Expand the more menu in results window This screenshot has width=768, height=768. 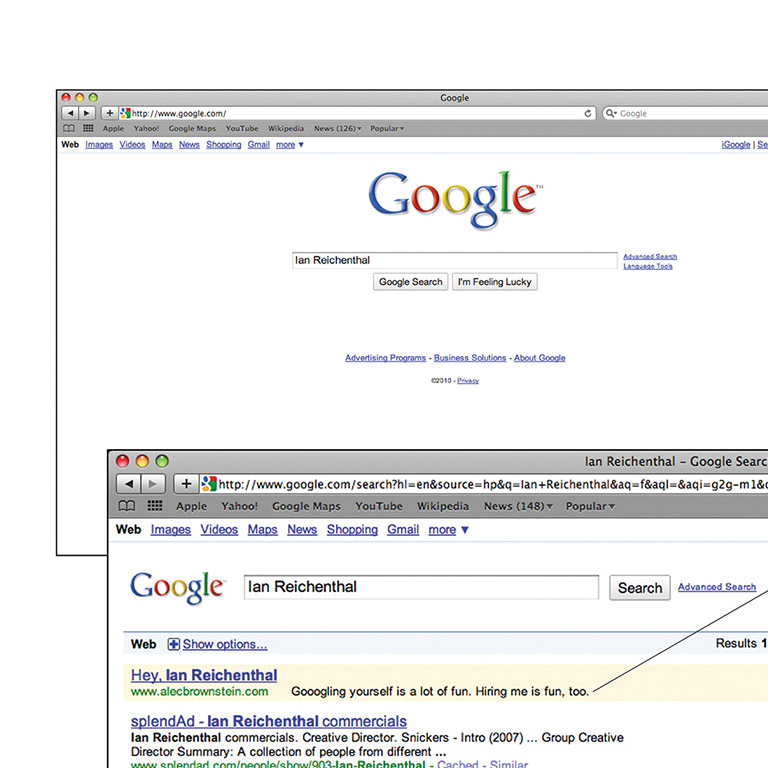(x=449, y=529)
